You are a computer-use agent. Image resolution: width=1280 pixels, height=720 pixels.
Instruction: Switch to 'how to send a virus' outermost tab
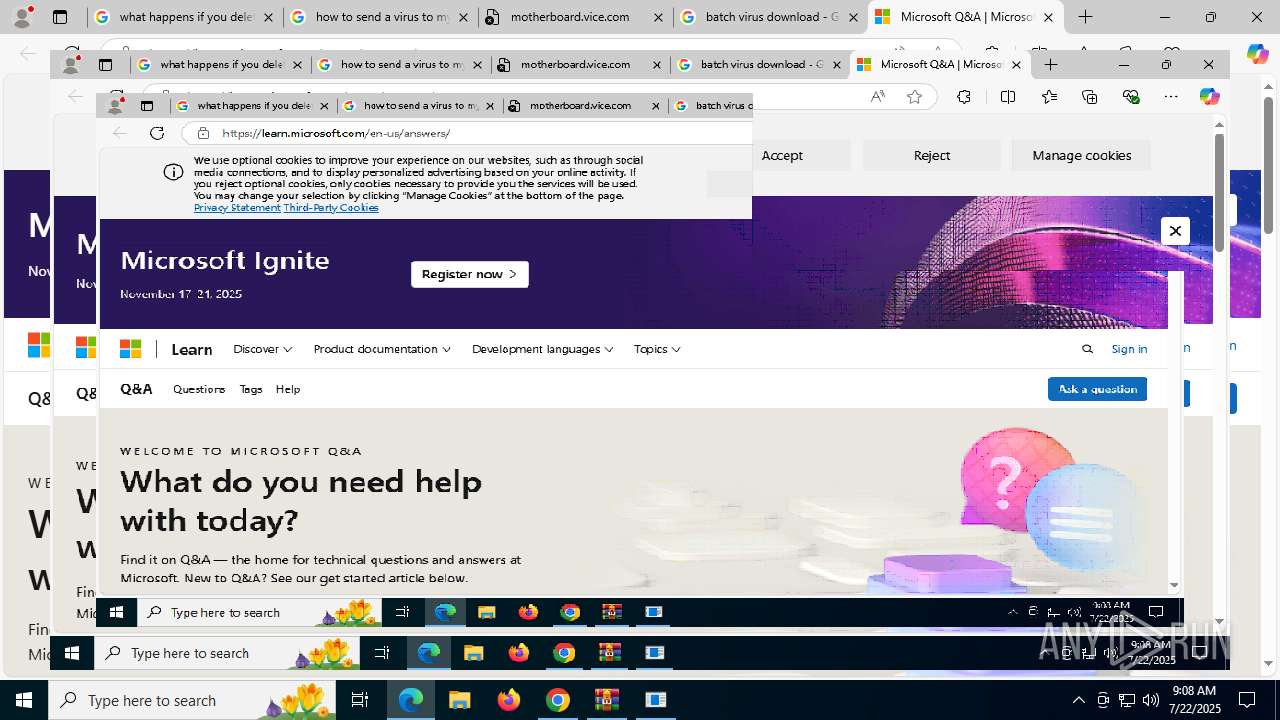(x=380, y=17)
